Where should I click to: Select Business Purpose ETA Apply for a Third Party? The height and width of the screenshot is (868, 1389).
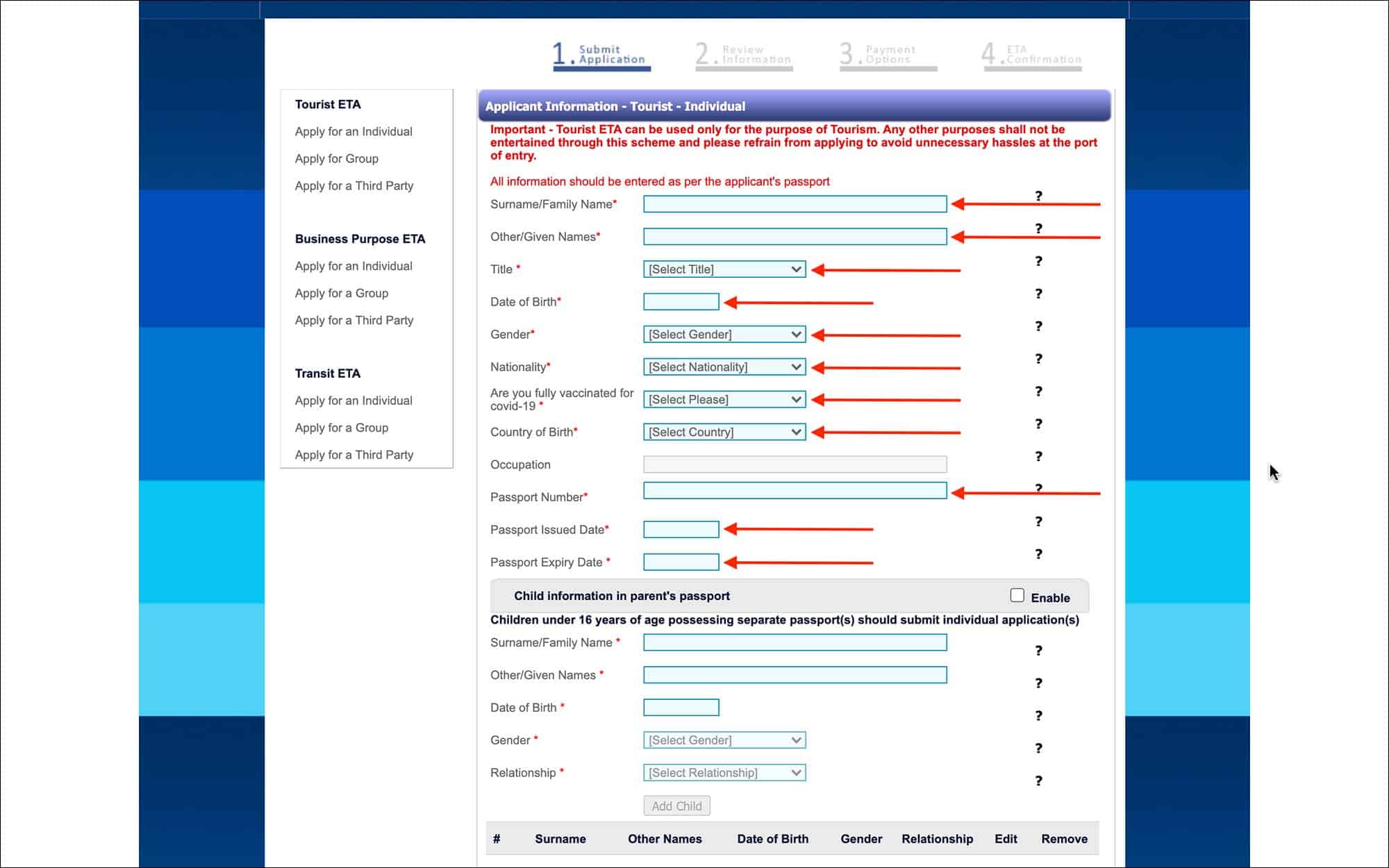pos(354,321)
